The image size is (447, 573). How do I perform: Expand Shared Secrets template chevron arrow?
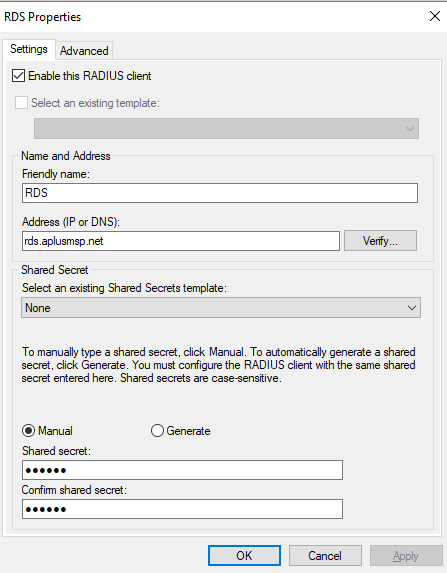click(412, 308)
